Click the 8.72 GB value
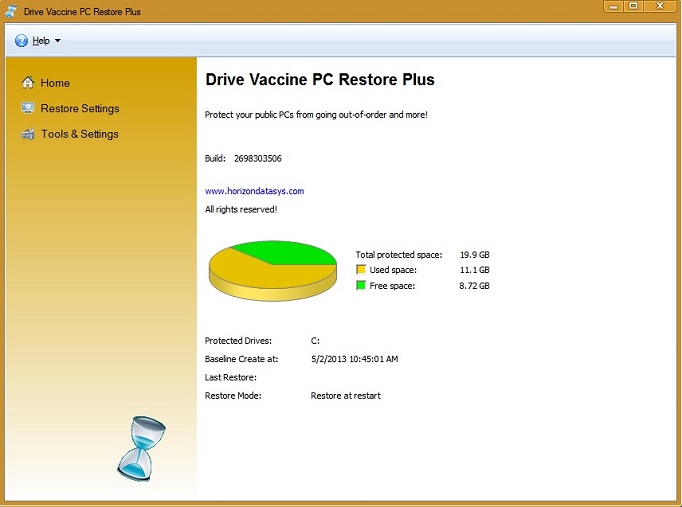 (x=475, y=286)
